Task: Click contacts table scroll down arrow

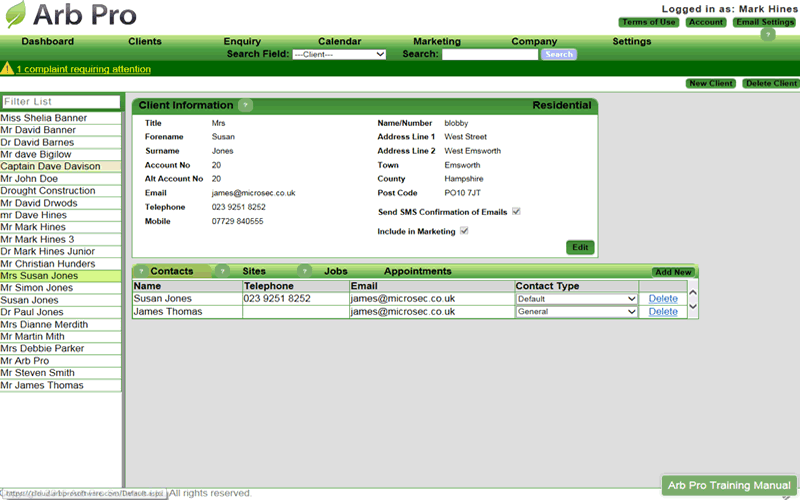Action: pos(693,306)
